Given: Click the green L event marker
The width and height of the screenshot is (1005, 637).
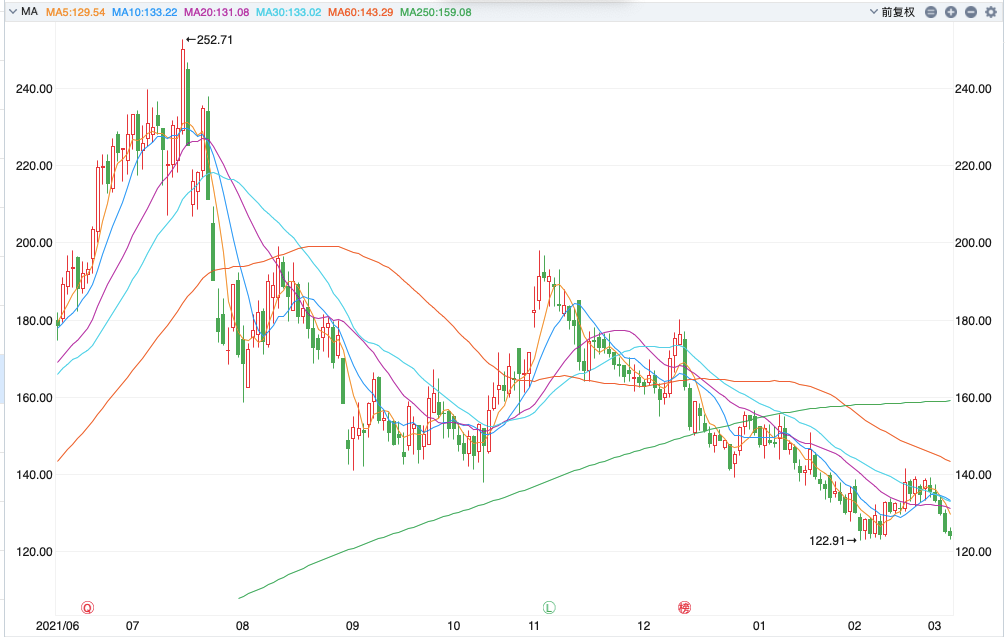Looking at the screenshot, I should [549, 607].
